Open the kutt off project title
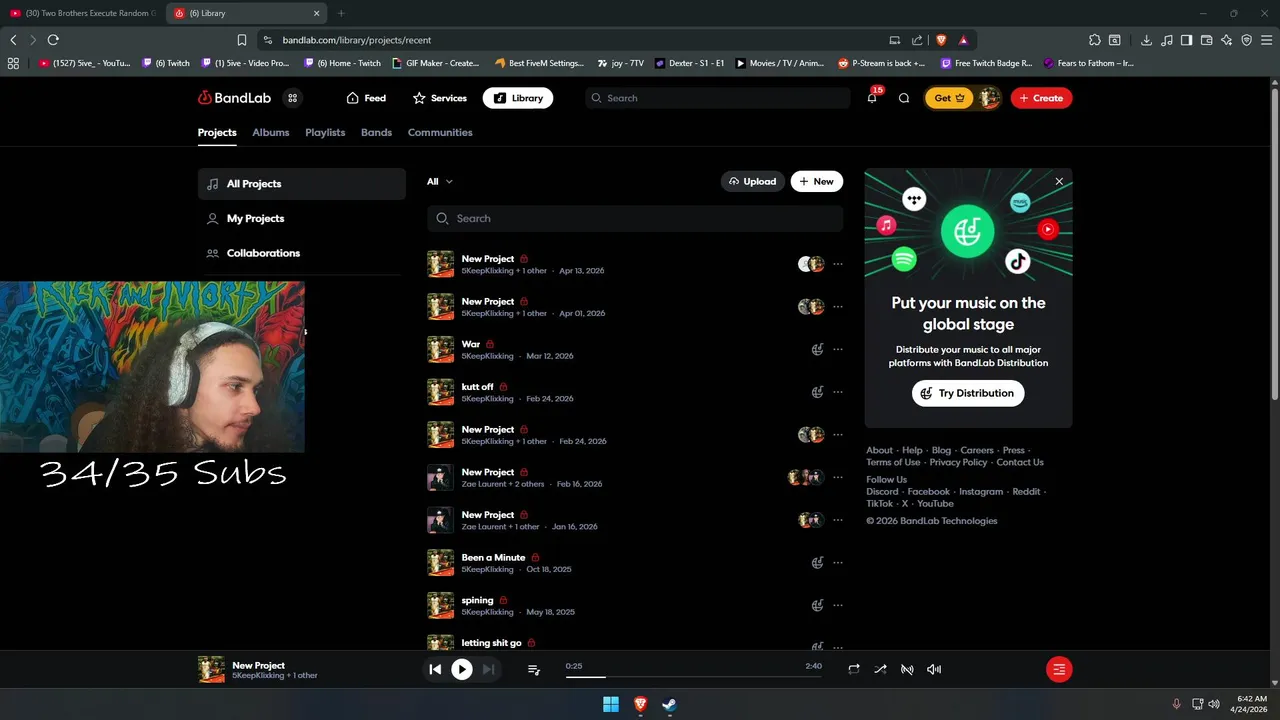 tap(477, 386)
